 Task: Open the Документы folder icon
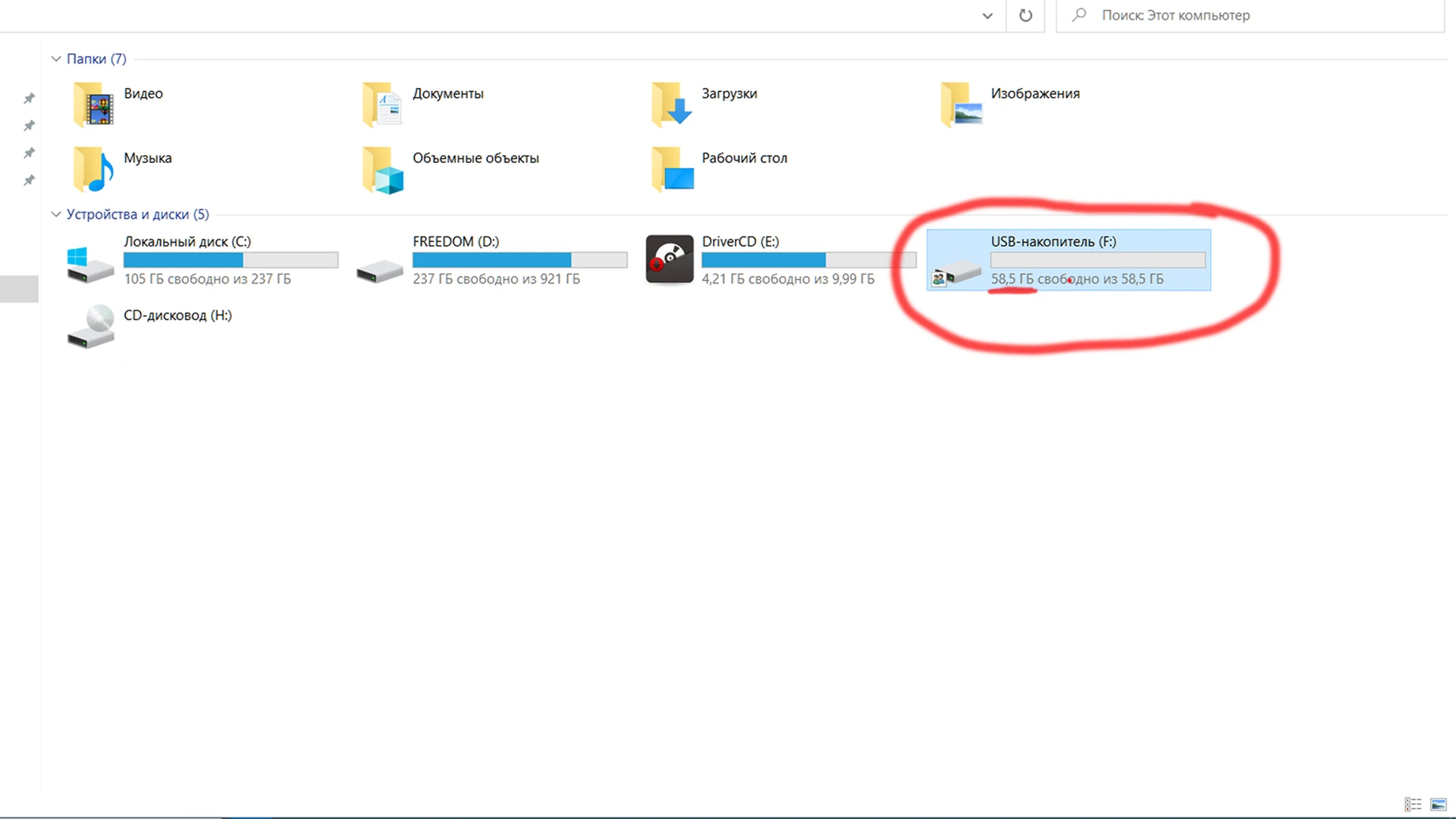[x=383, y=105]
